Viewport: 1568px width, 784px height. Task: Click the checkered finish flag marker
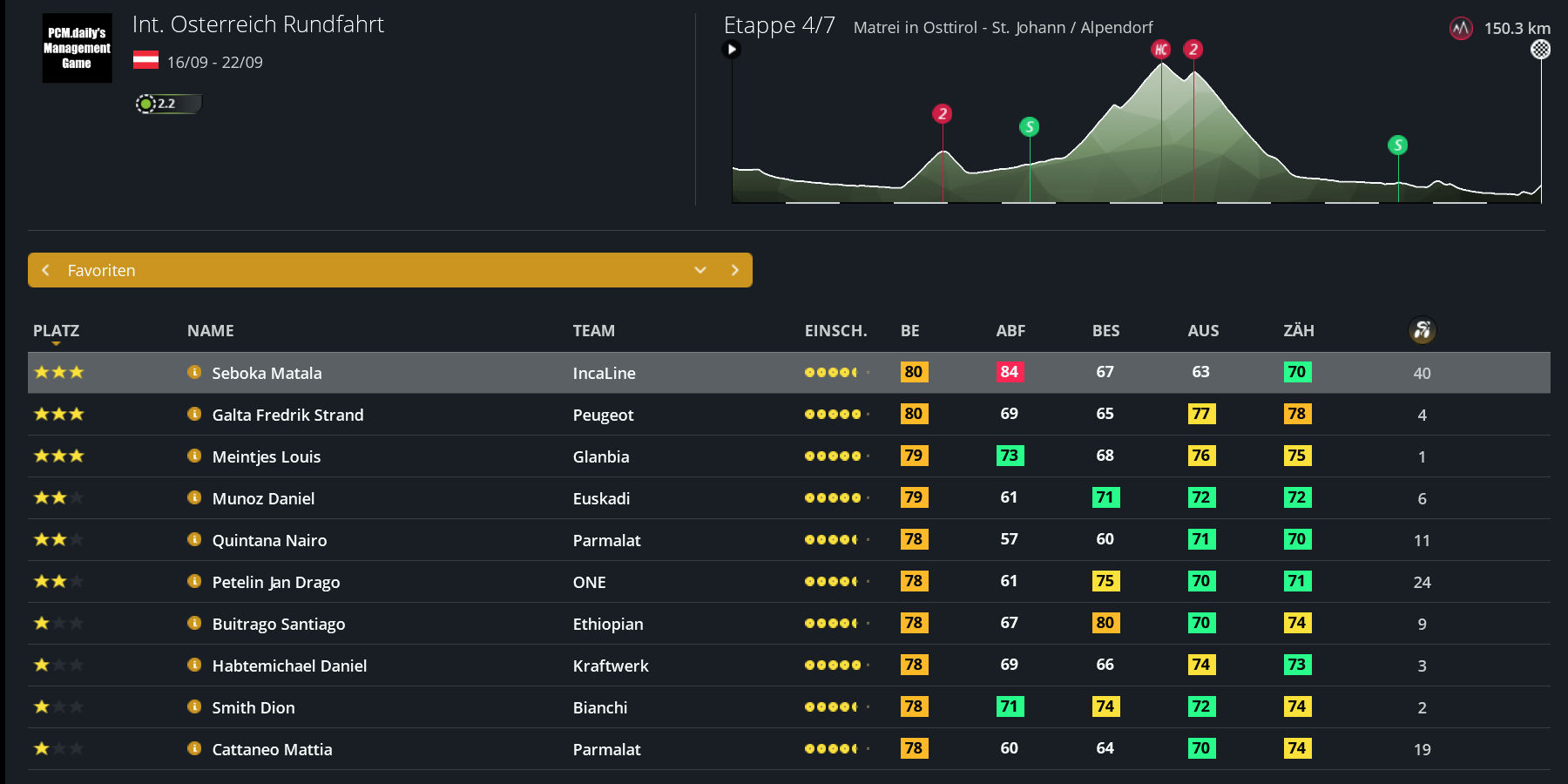pos(1540,50)
